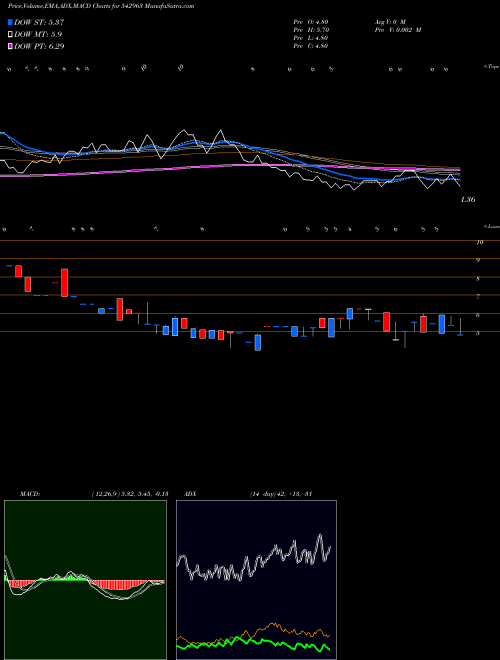The height and width of the screenshot is (660, 500).
Task: Click the 1.36 value label under EMA lines
Action: click(x=468, y=200)
